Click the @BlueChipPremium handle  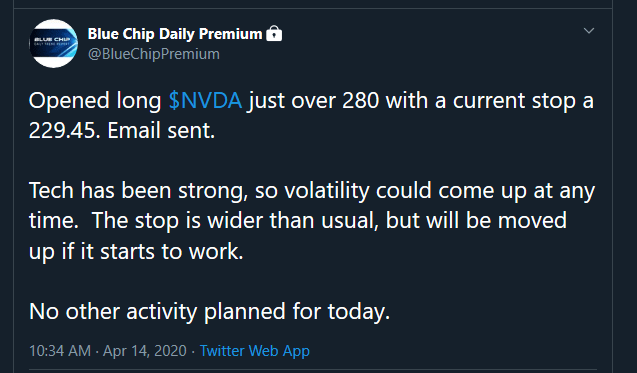(154, 54)
